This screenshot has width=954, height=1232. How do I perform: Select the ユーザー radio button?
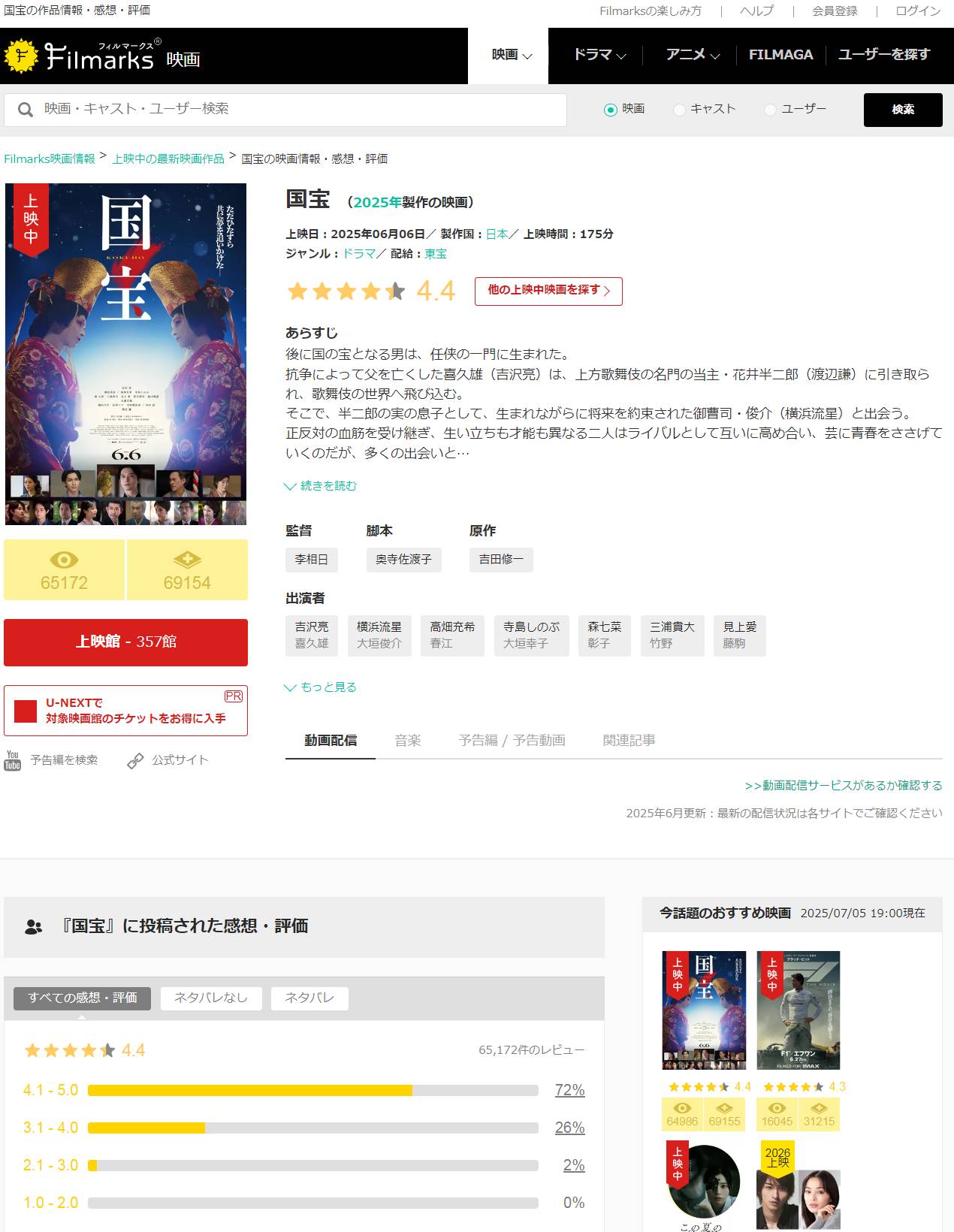point(770,110)
